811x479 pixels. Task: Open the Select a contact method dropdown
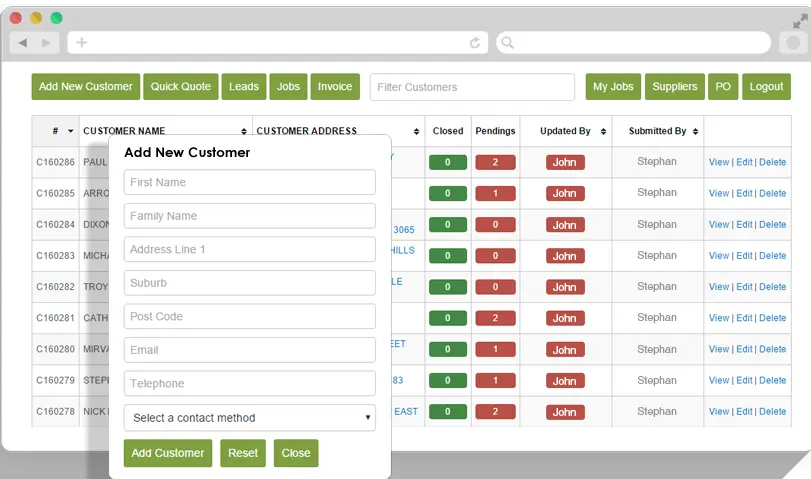pyautogui.click(x=249, y=418)
